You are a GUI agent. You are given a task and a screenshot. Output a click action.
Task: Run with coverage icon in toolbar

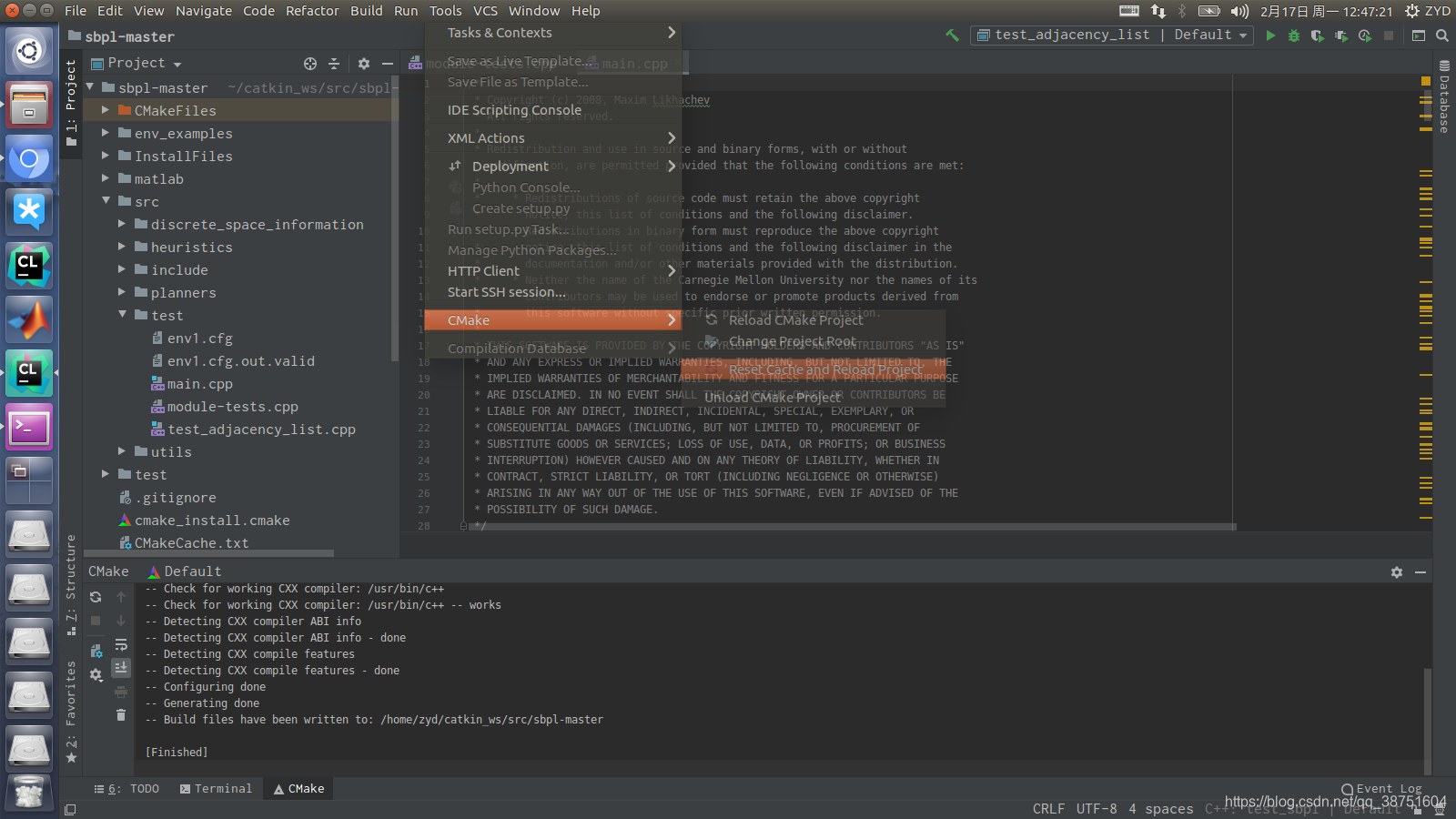[1317, 35]
